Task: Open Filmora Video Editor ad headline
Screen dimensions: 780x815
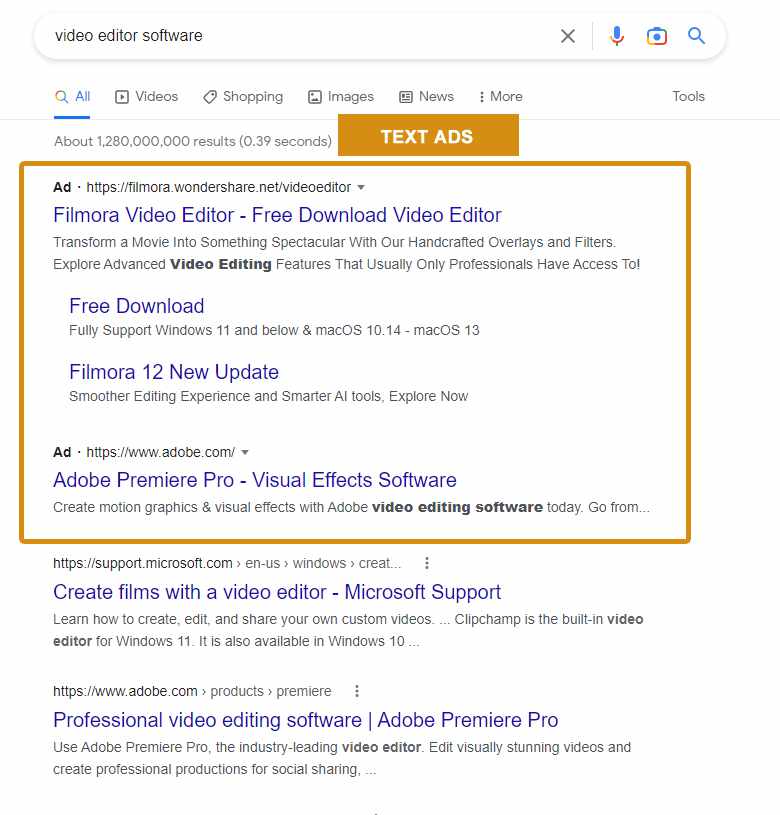Action: pos(277,215)
